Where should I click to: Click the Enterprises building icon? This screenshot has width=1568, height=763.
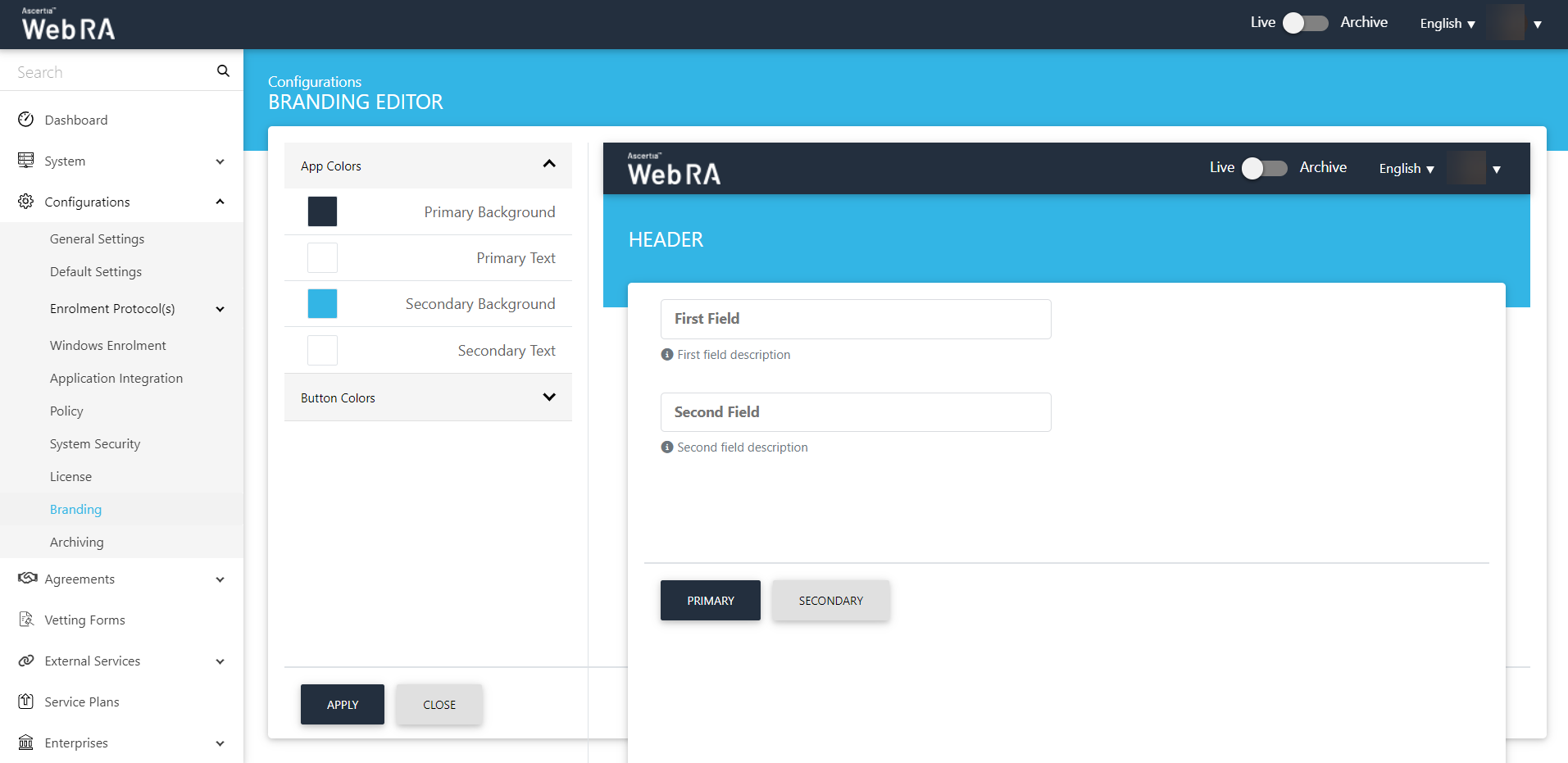pos(26,743)
